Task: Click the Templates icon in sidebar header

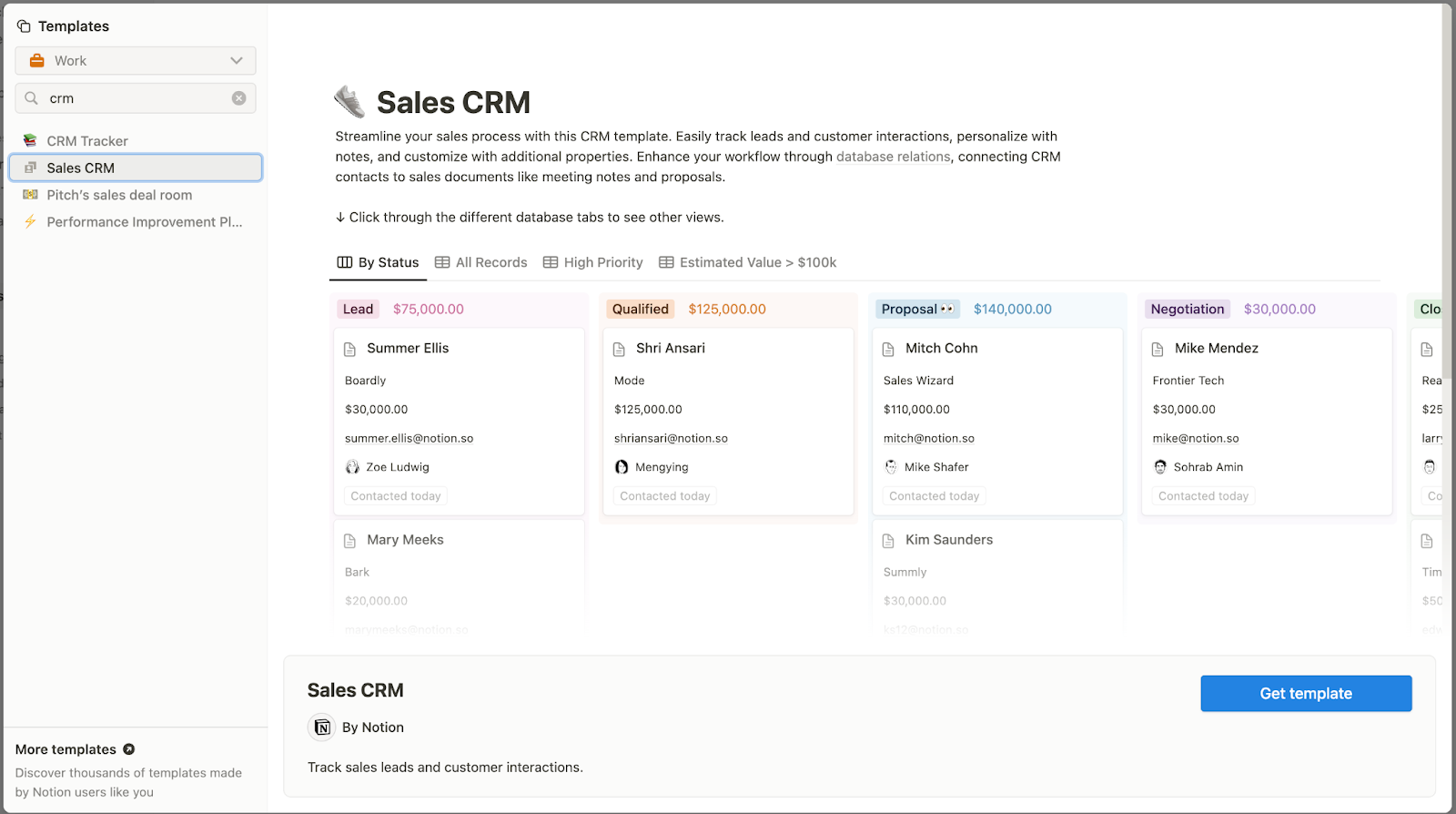Action: coord(24,26)
